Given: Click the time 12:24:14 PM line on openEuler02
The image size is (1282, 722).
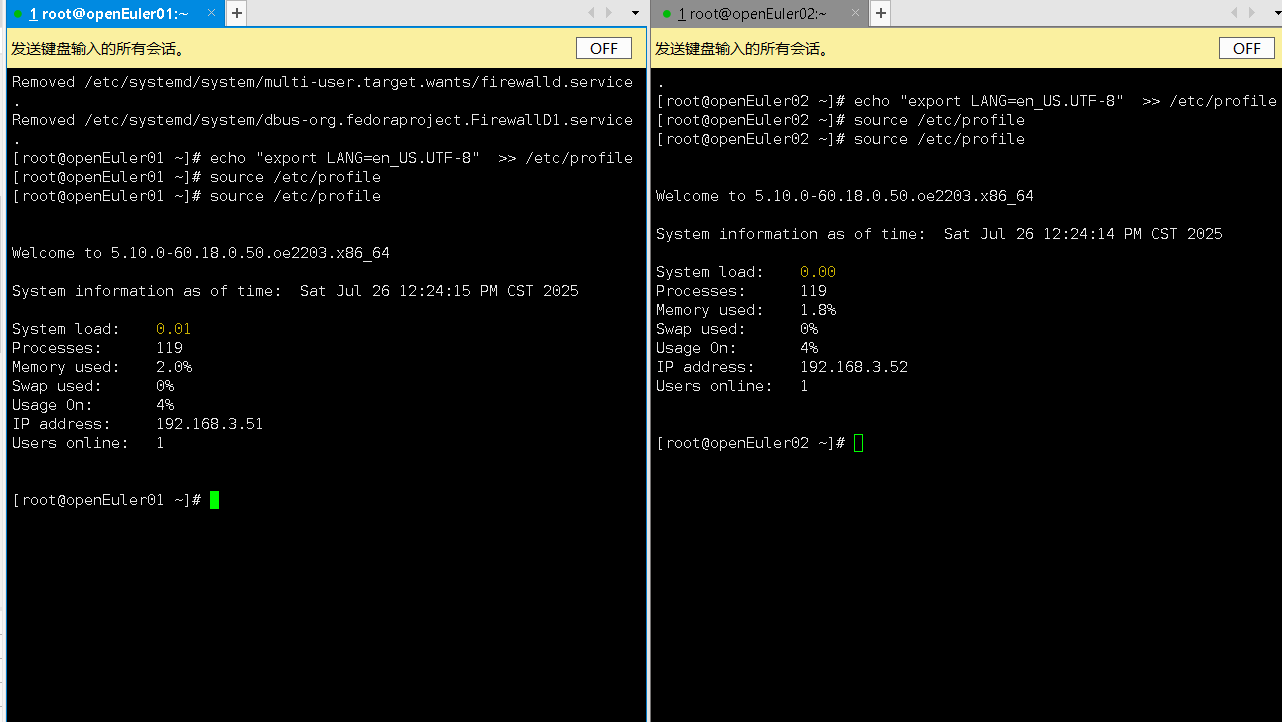Looking at the screenshot, I should pyautogui.click(x=939, y=234).
